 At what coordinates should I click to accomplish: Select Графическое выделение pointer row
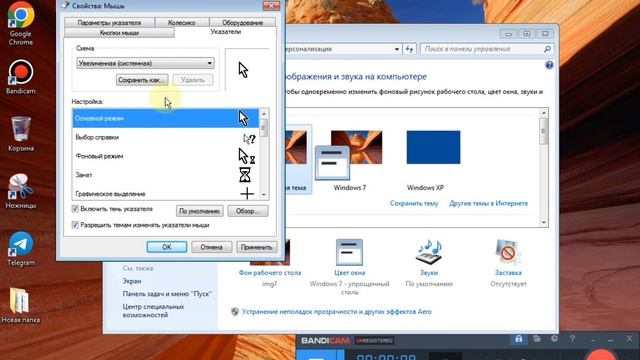pos(166,193)
